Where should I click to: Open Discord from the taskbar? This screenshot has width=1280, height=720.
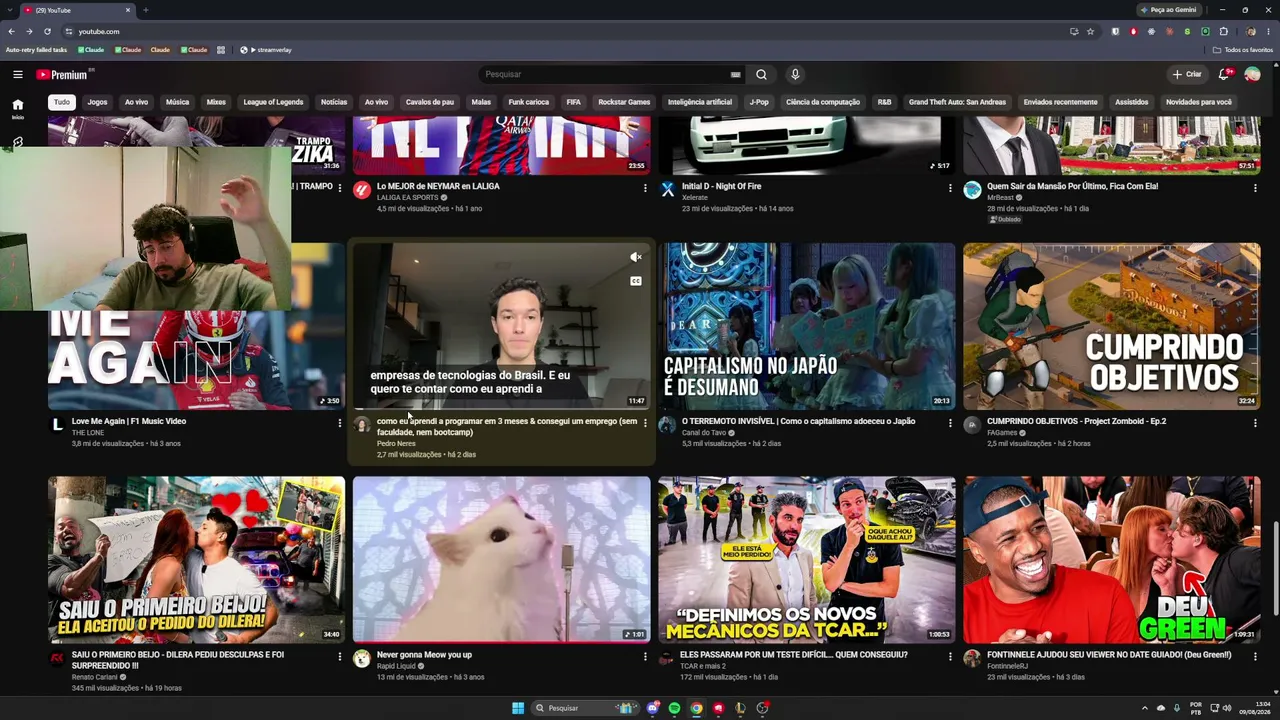pos(653,708)
